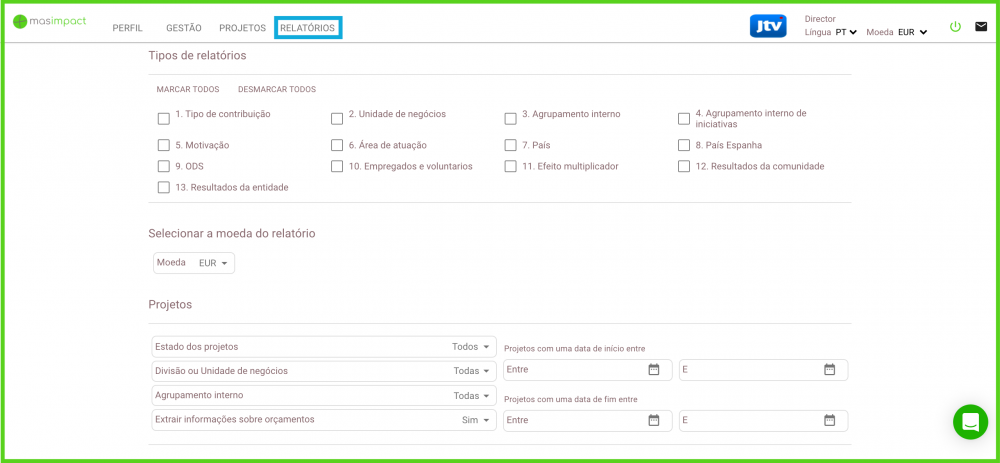Viewport: 1000px width, 463px height.
Task: Open calendar for start date 'E' field
Action: tap(829, 370)
